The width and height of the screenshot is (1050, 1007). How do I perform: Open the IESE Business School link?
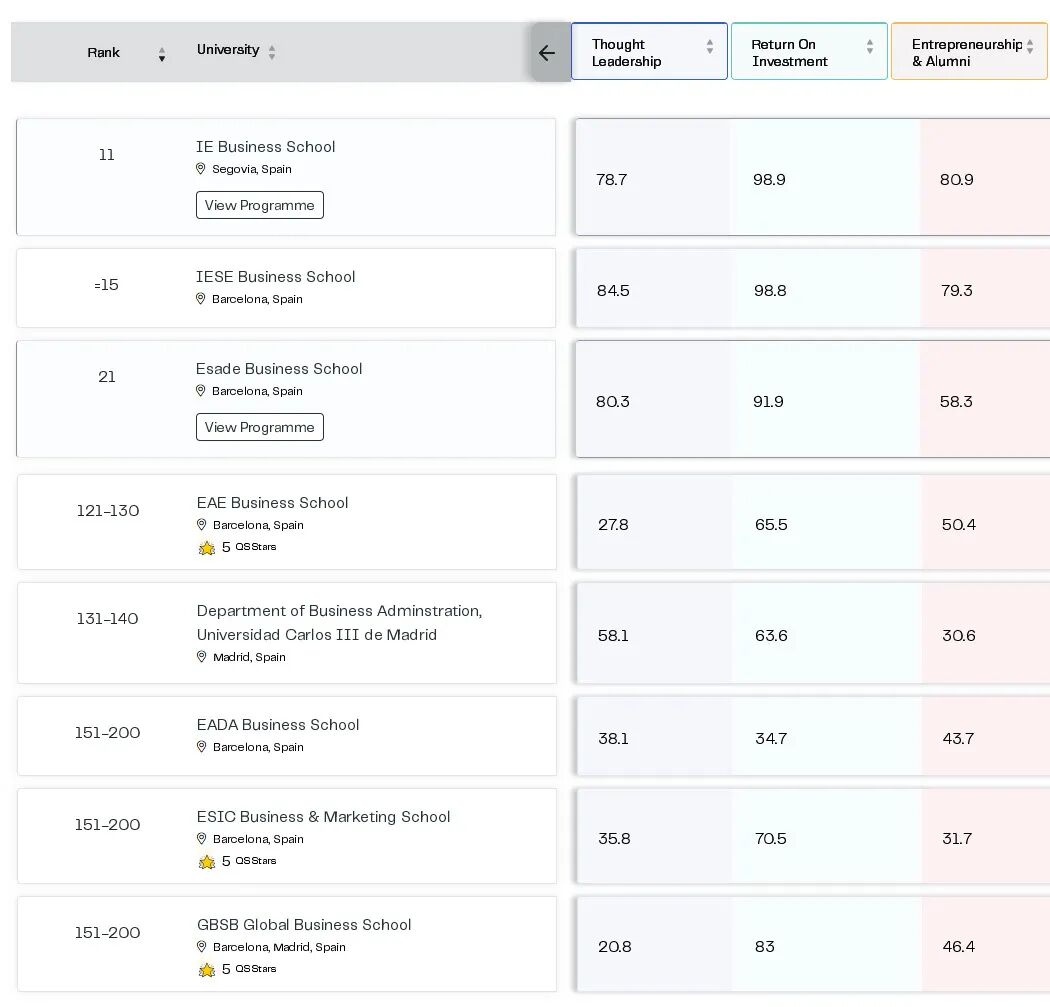[x=275, y=277]
